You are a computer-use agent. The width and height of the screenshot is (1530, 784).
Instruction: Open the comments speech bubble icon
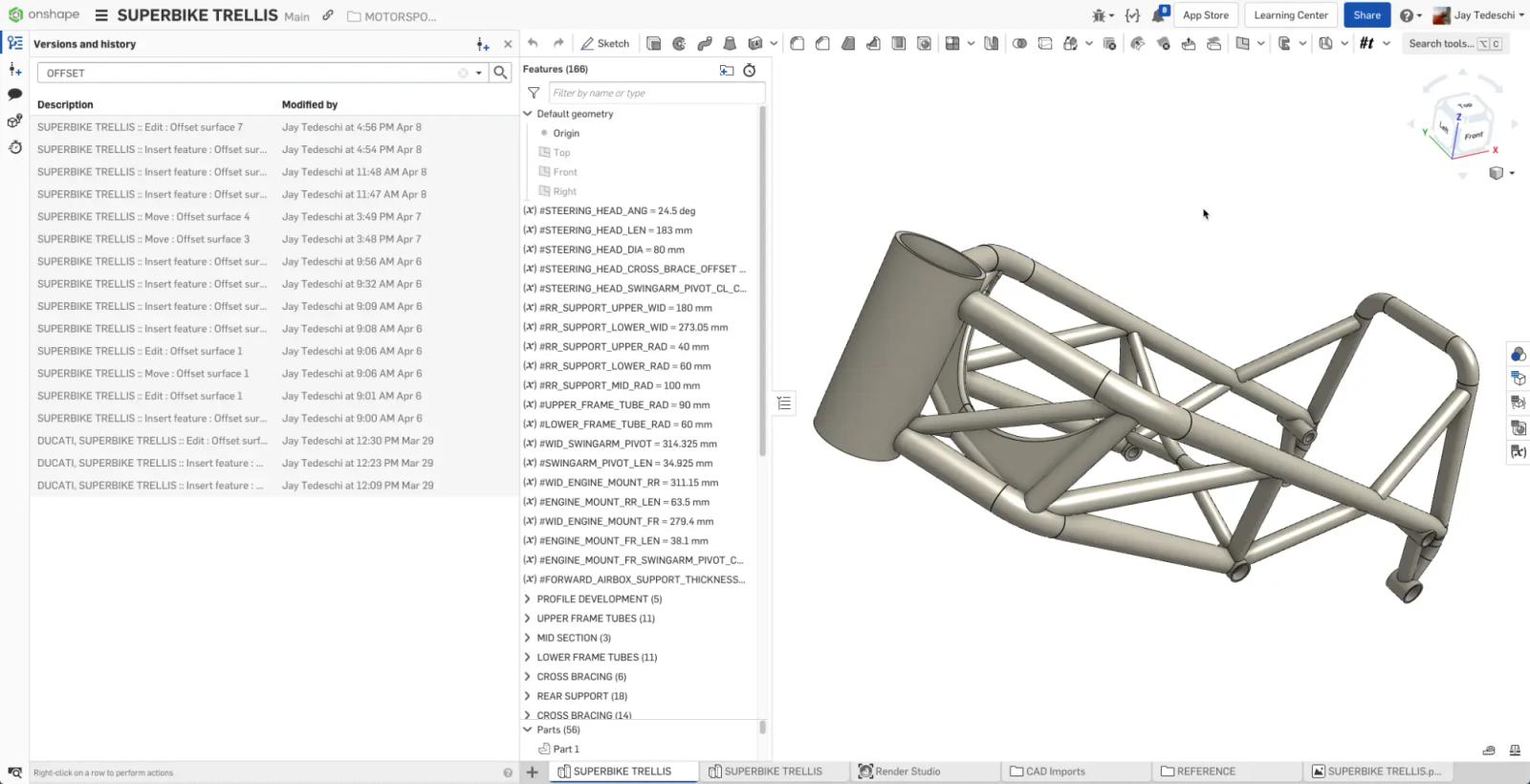pyautogui.click(x=14, y=95)
